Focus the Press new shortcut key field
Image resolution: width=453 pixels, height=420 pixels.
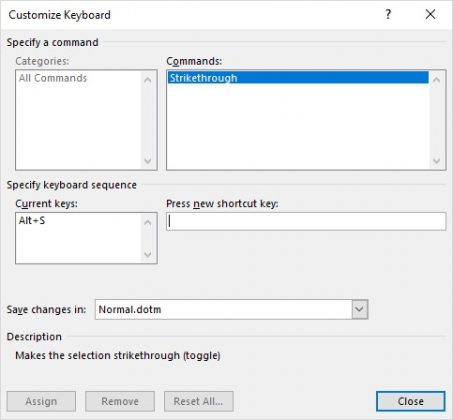point(306,221)
